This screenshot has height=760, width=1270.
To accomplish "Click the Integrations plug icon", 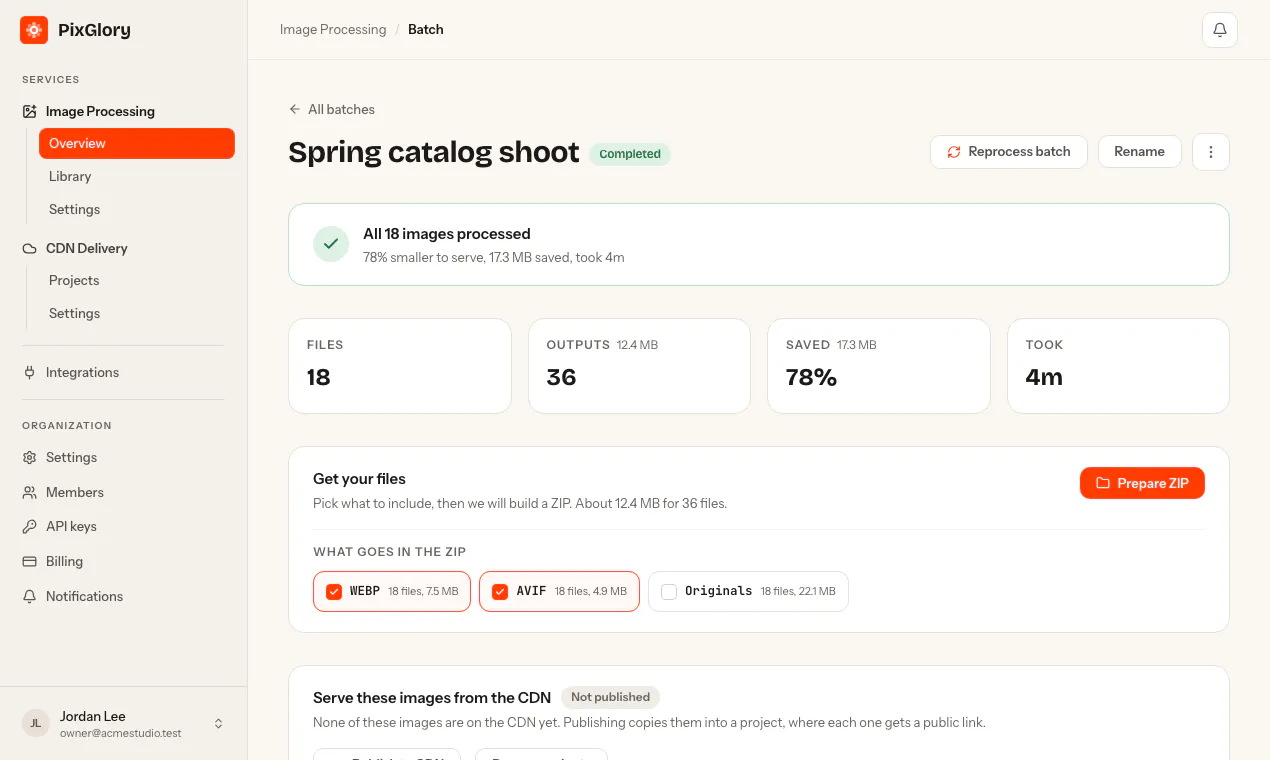I will click(x=30, y=372).
